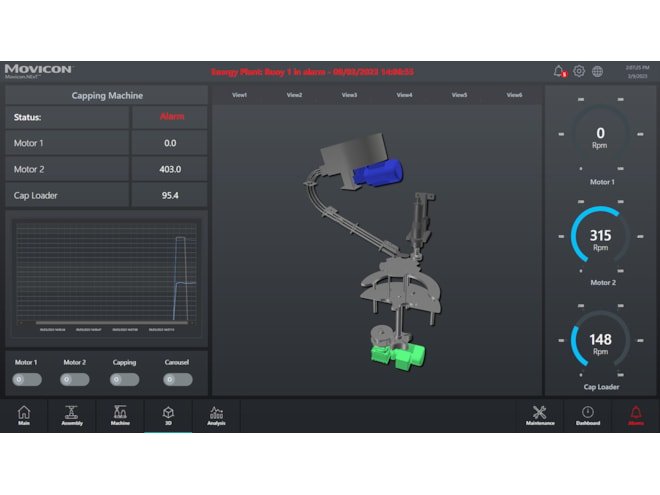
Task: Toggle the Motor 2 switch
Action: [x=74, y=380]
